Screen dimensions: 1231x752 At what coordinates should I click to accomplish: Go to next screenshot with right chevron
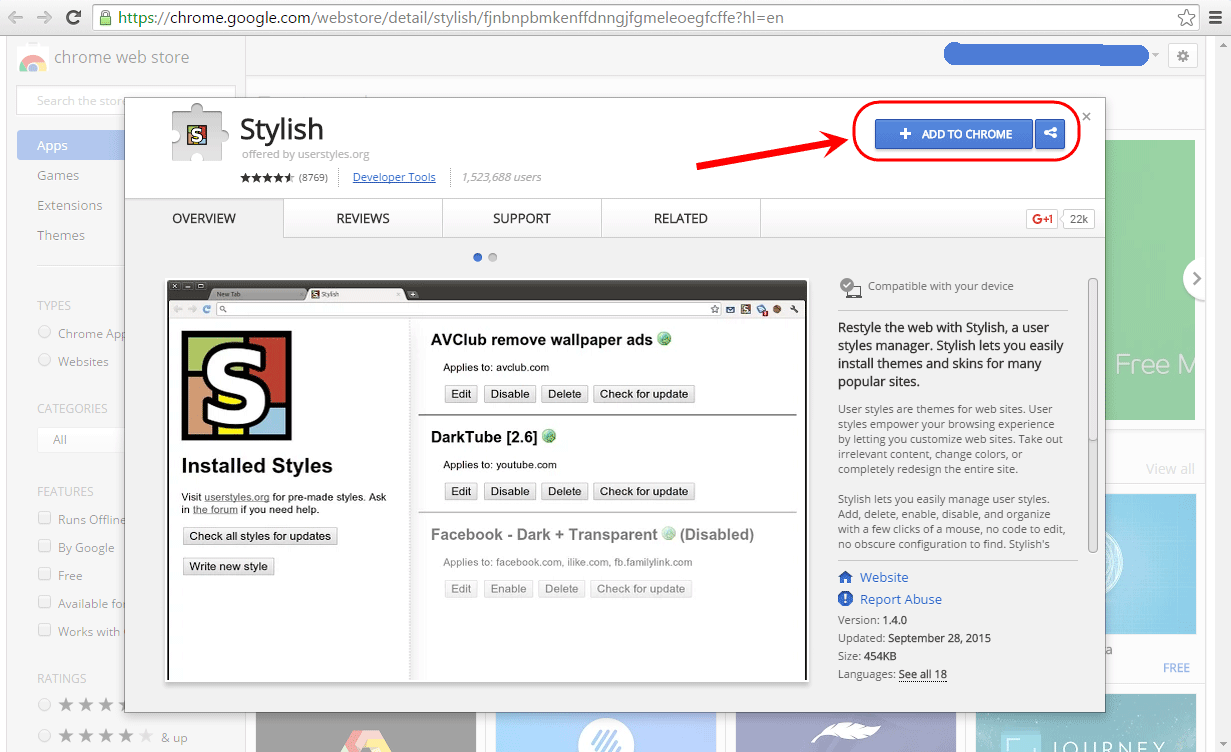(1194, 279)
